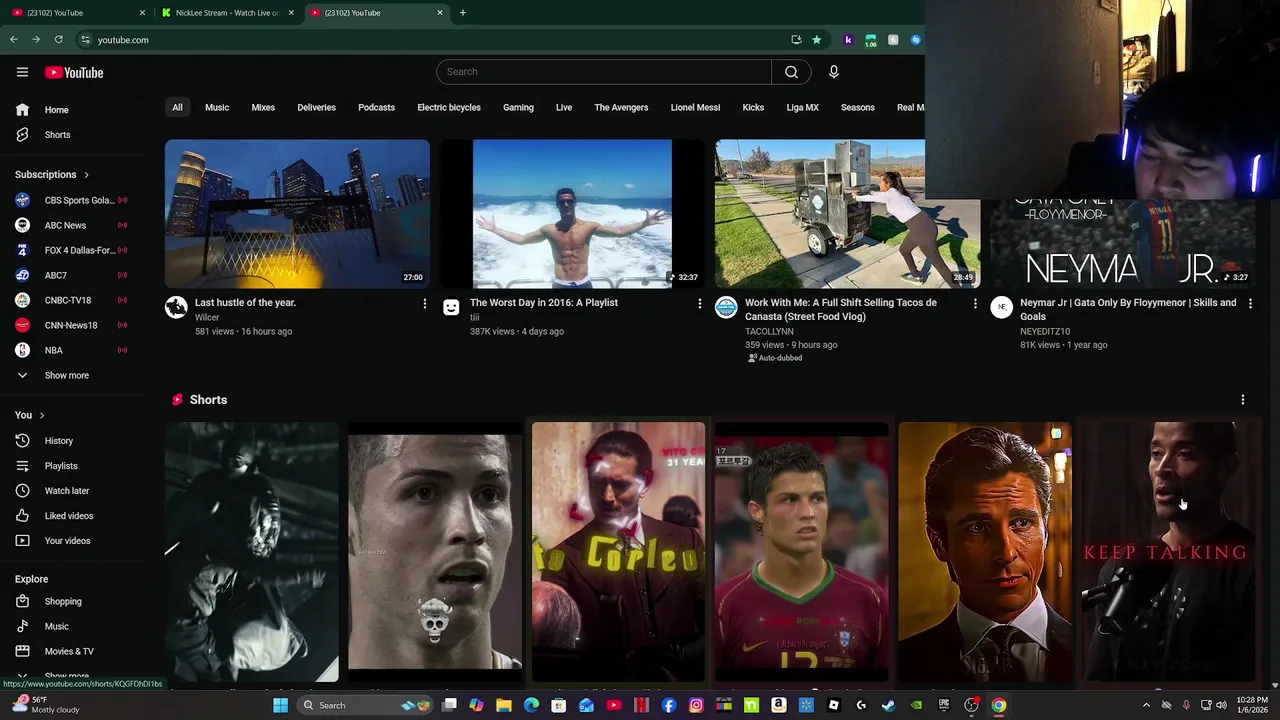1280x720 pixels.
Task: Open Instagram from the taskbar
Action: coord(696,705)
